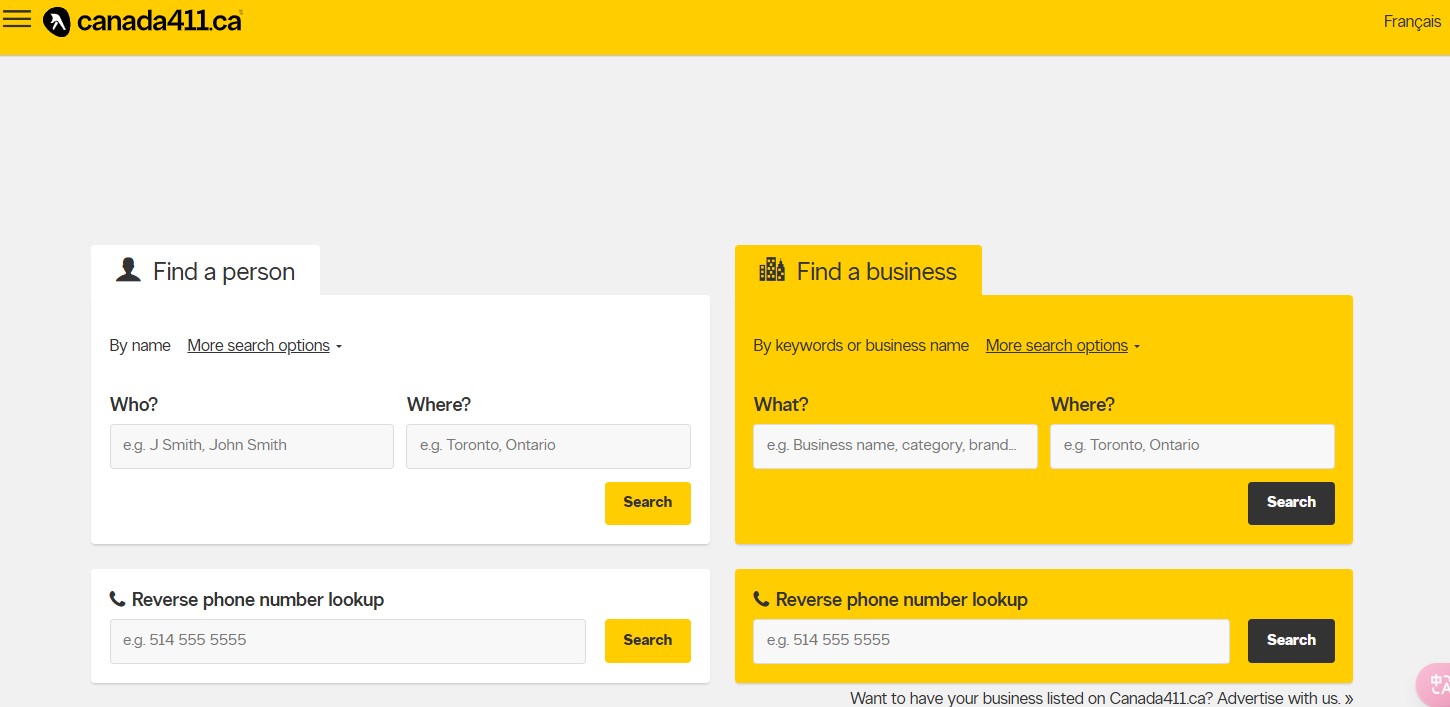Click the dark Search button for business search
1450x707 pixels.
(x=1291, y=503)
